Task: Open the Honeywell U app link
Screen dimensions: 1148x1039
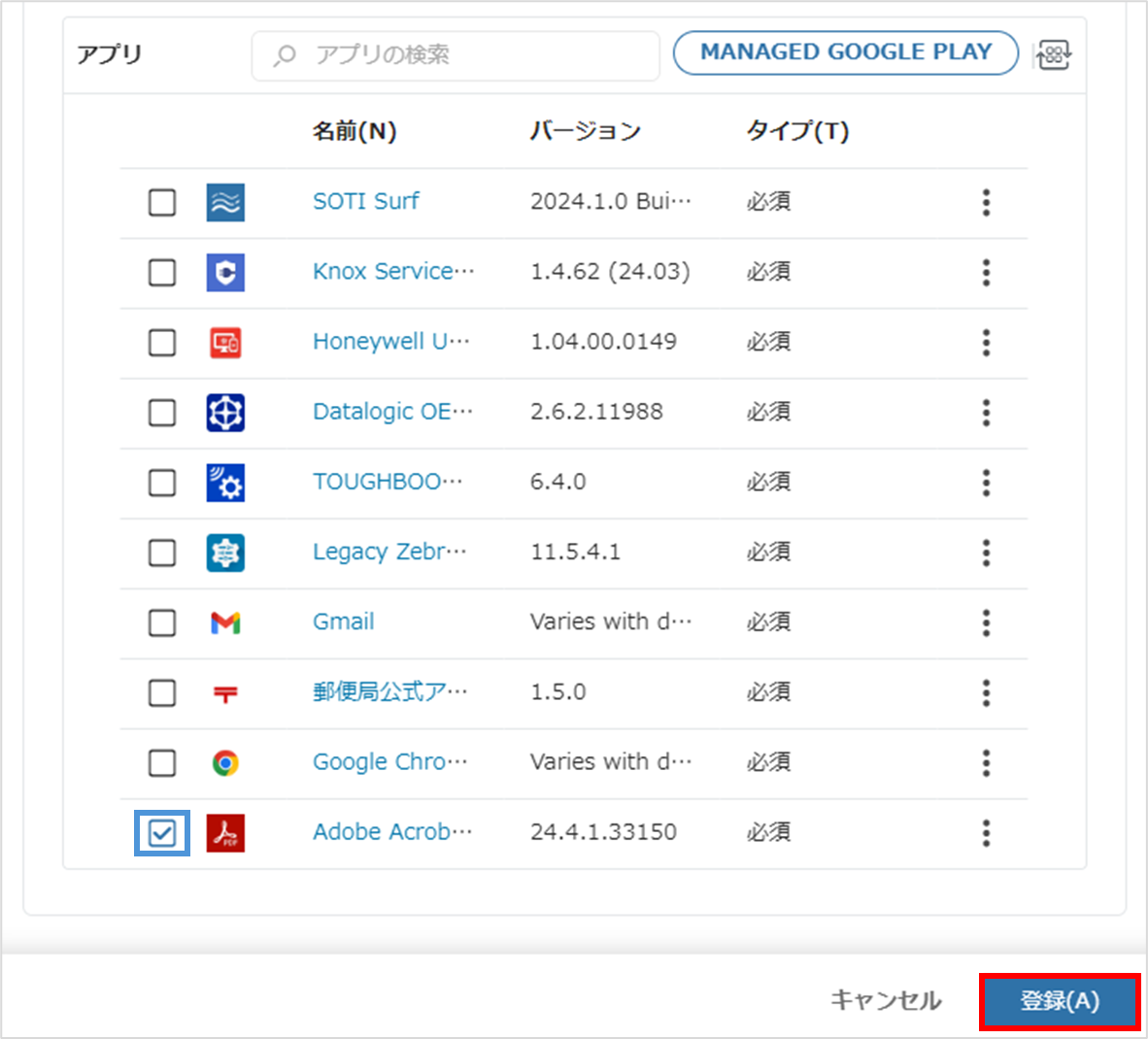Action: coord(391,342)
